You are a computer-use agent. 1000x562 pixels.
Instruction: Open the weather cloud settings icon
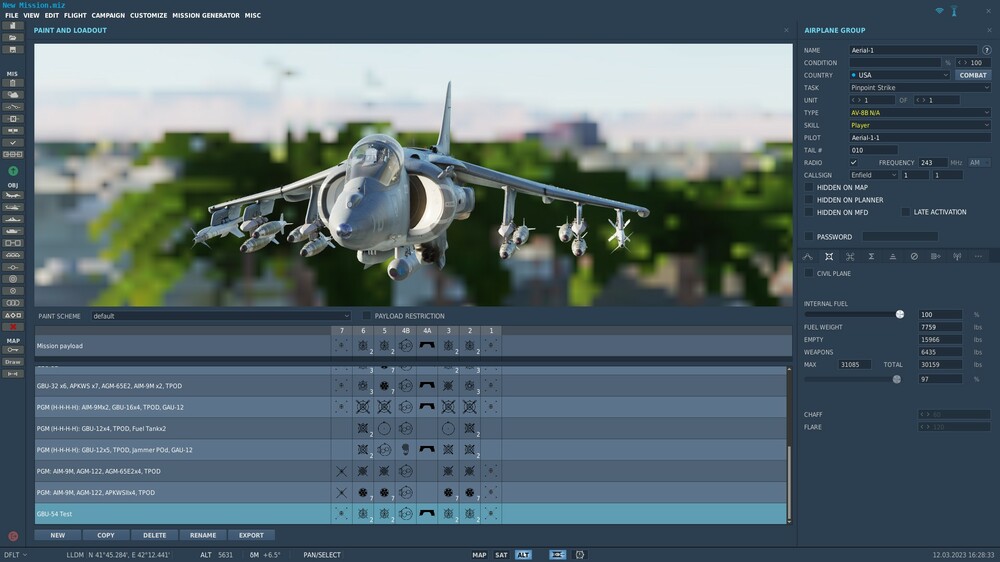tap(13, 94)
